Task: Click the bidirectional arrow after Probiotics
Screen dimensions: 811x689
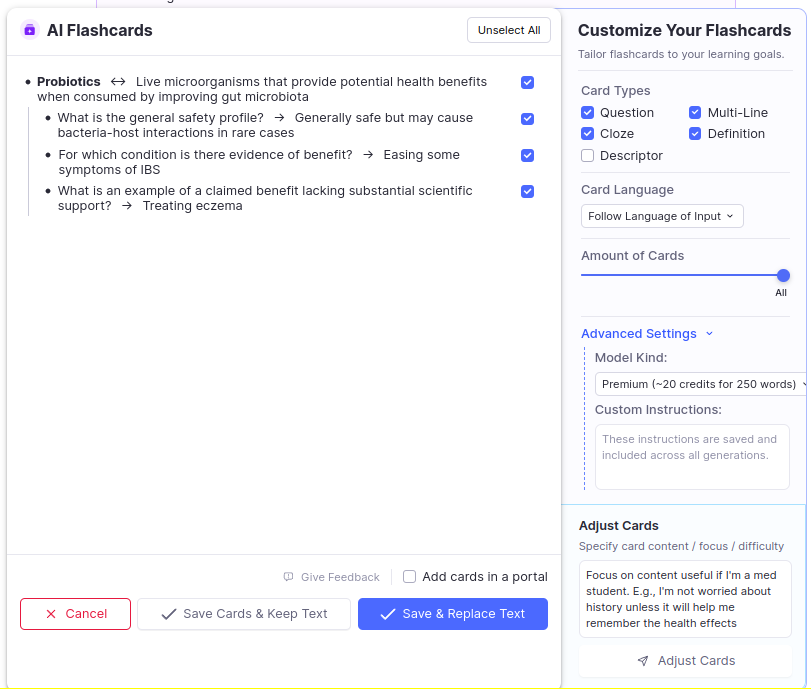Action: 118,82
